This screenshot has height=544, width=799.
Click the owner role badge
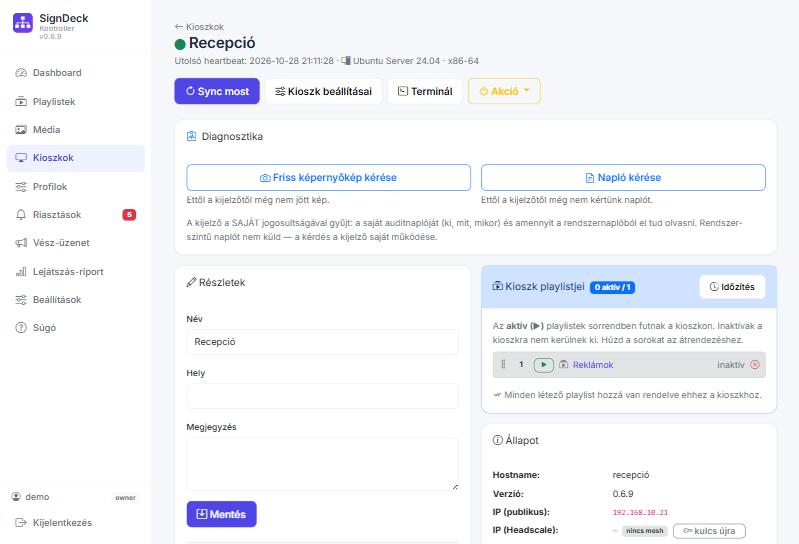tap(125, 498)
